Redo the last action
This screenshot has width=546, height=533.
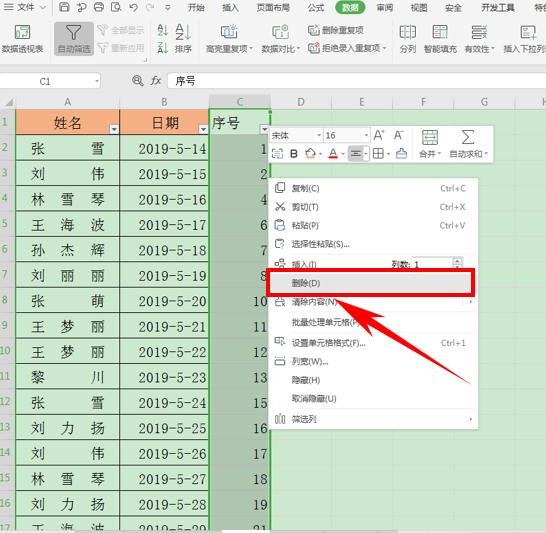pos(150,7)
